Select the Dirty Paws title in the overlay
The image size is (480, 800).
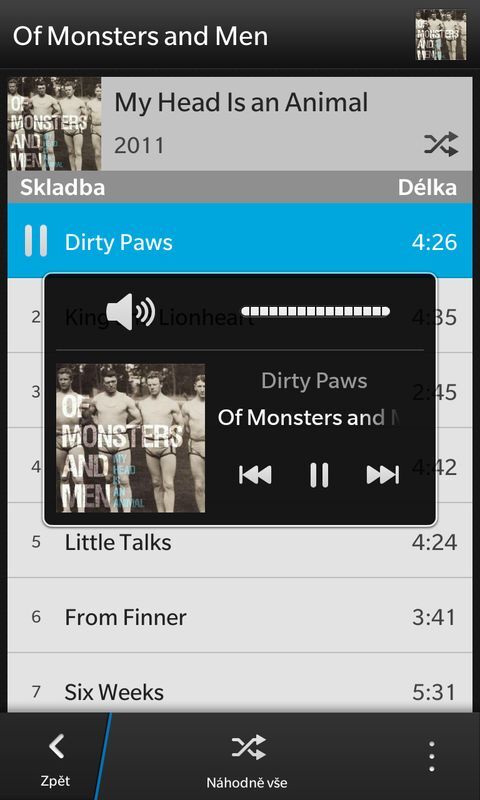314,382
